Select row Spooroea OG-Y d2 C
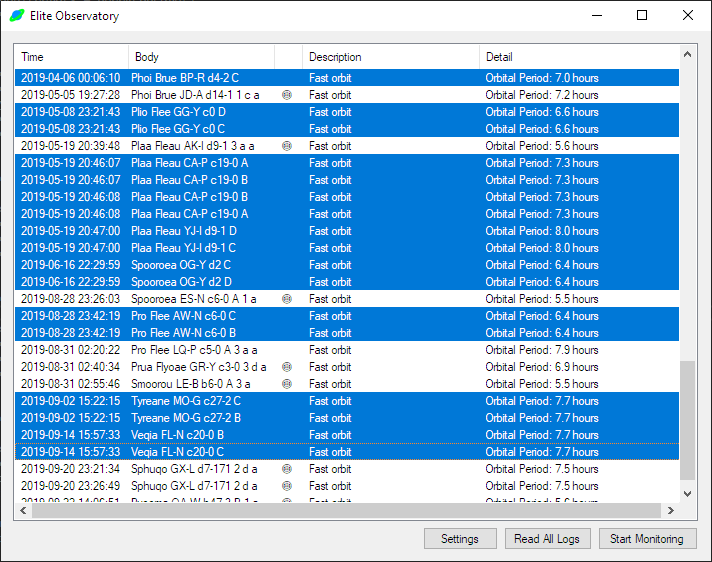The width and height of the screenshot is (712, 562). pyautogui.click(x=347, y=265)
